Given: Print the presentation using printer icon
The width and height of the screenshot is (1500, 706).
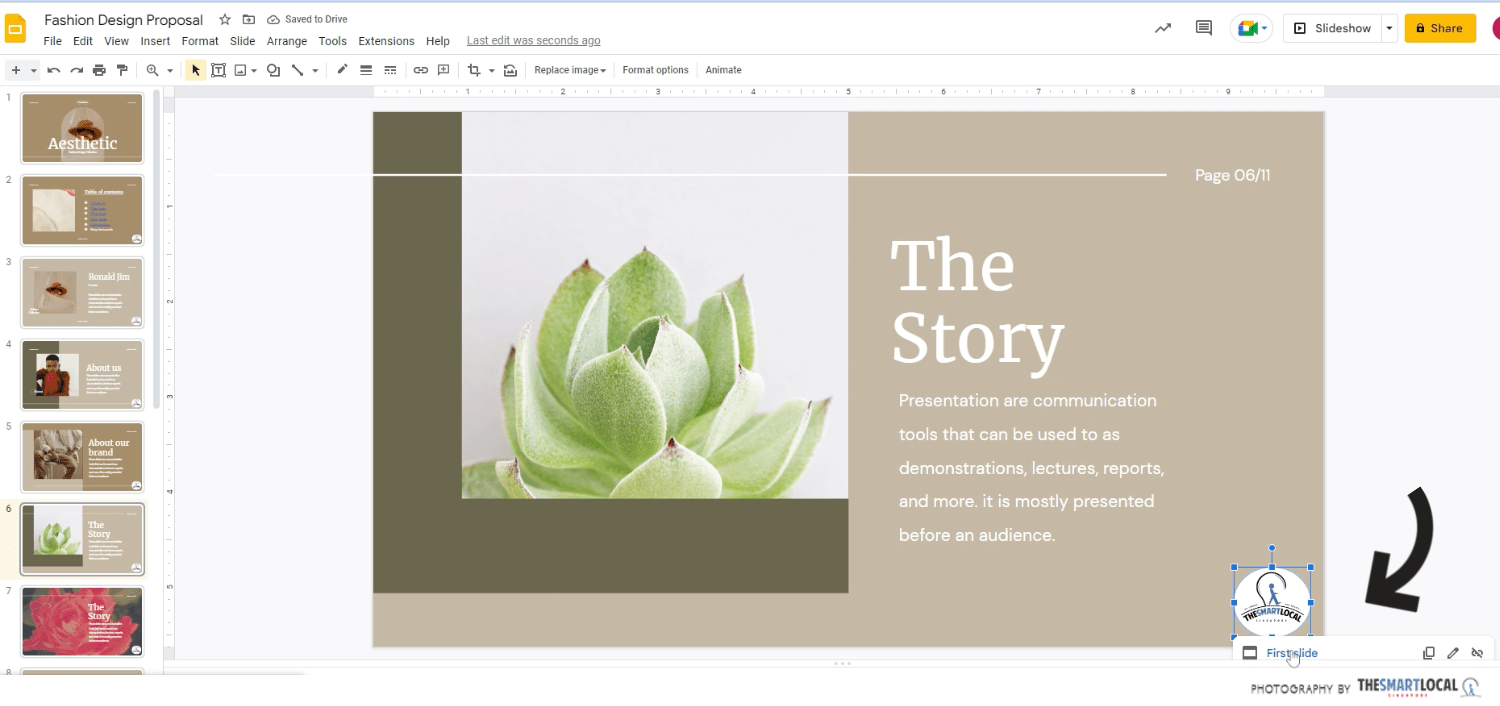Looking at the screenshot, I should 99,70.
